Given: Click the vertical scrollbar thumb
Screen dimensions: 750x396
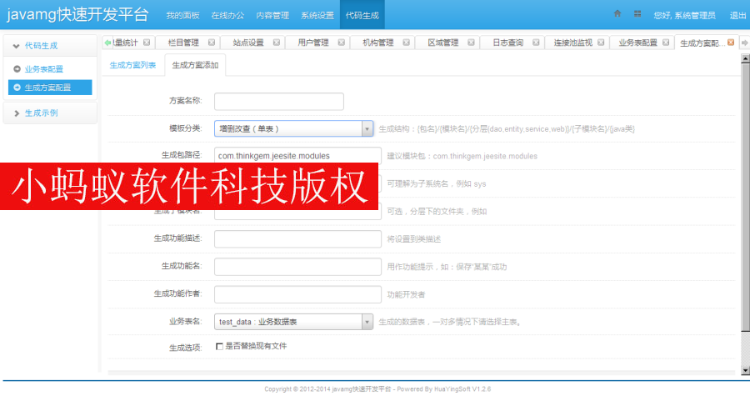Looking at the screenshot, I should 745,198.
